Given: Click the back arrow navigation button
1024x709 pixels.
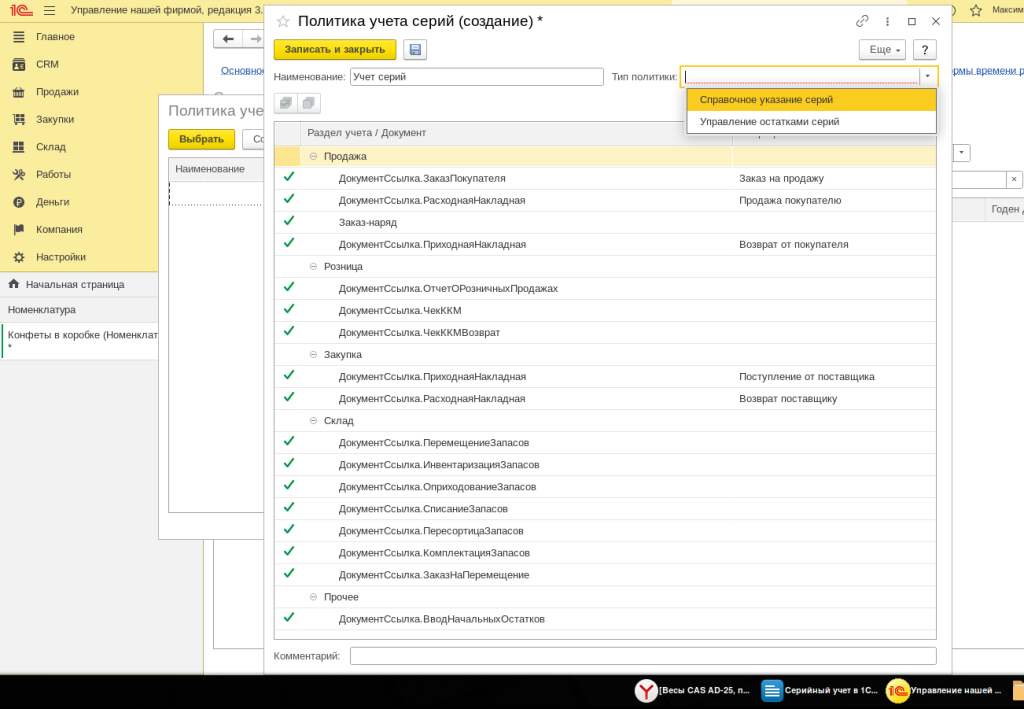Looking at the screenshot, I should [x=228, y=39].
